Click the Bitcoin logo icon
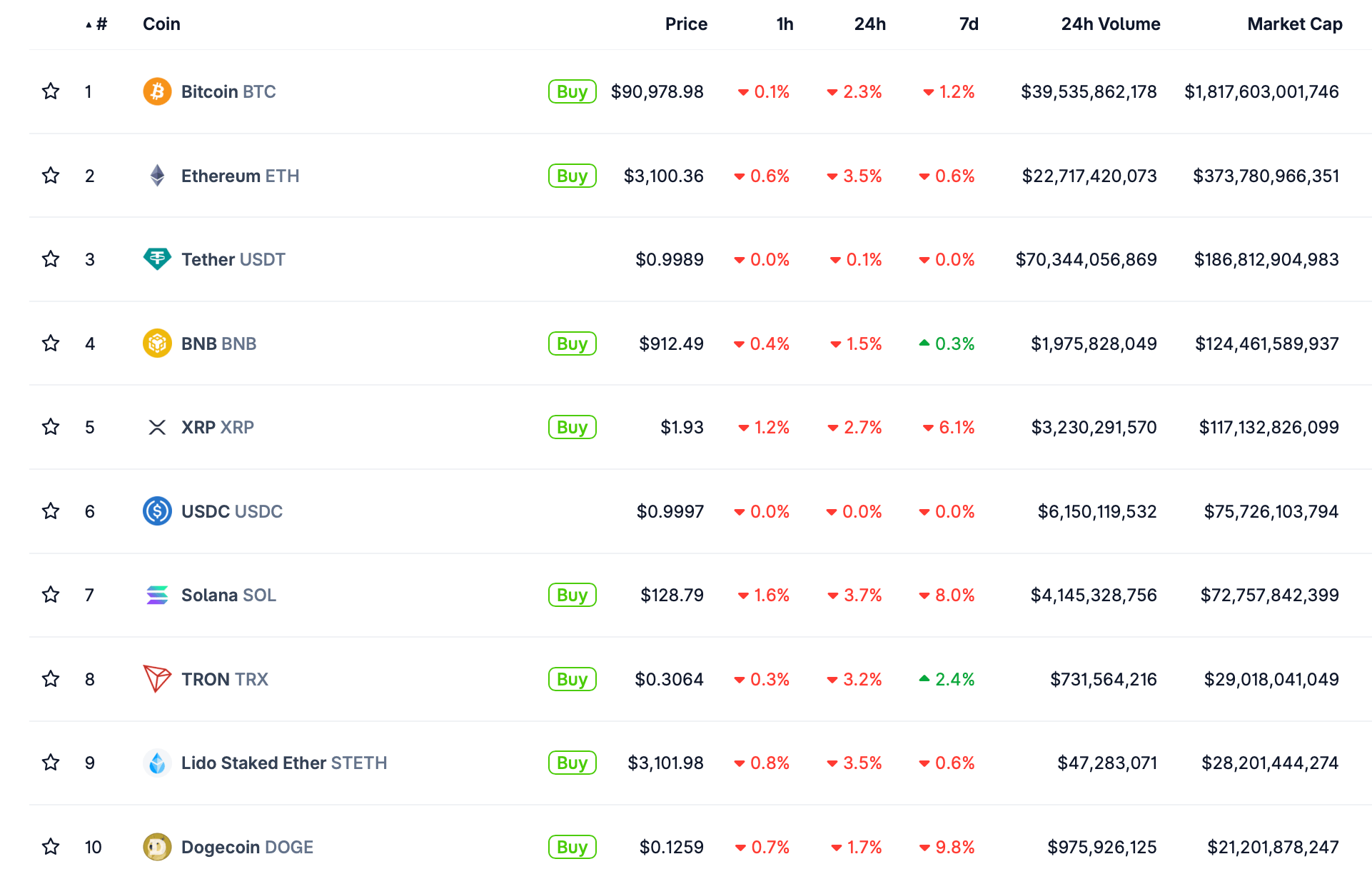 tap(157, 91)
